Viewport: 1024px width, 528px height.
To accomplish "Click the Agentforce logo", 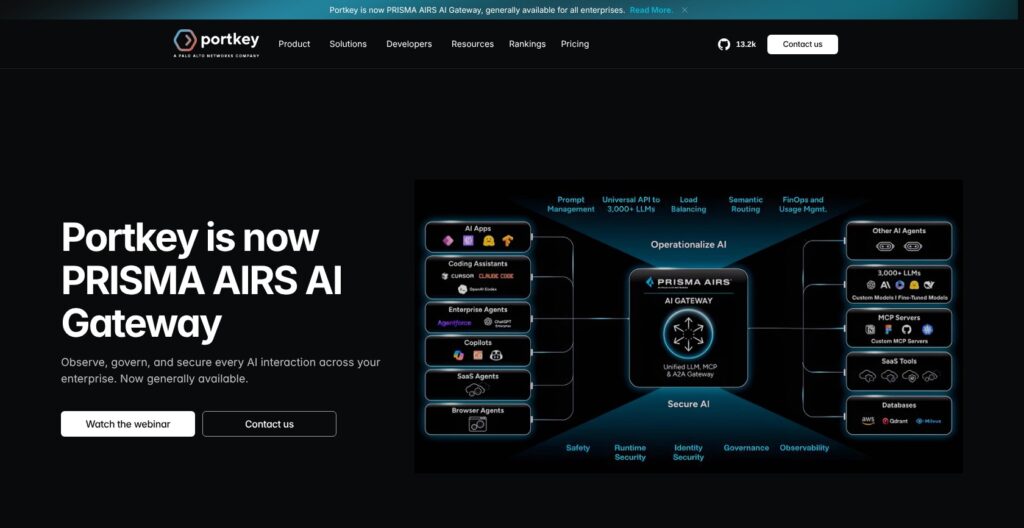I will pos(455,322).
